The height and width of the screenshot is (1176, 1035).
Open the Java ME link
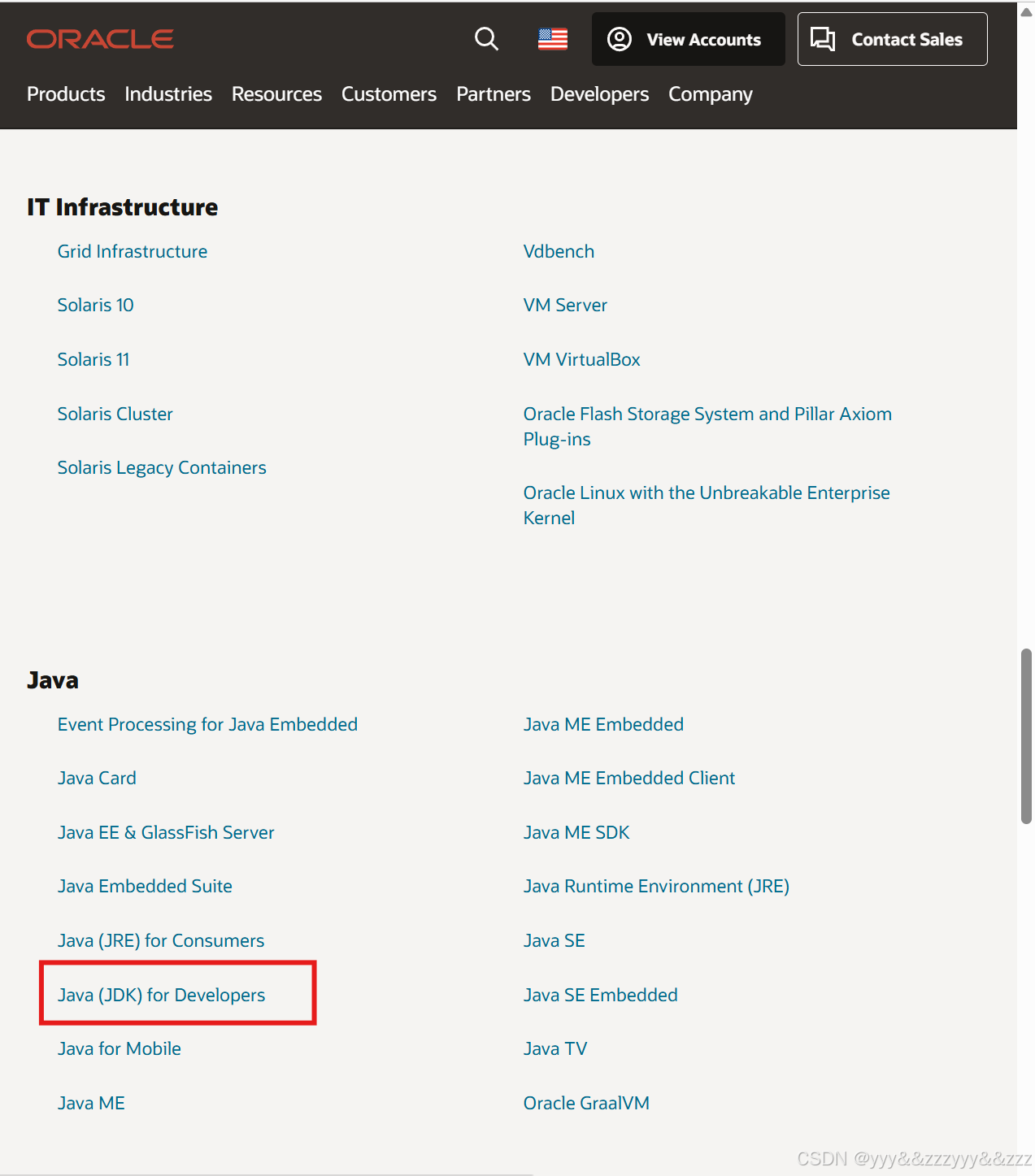point(91,1103)
